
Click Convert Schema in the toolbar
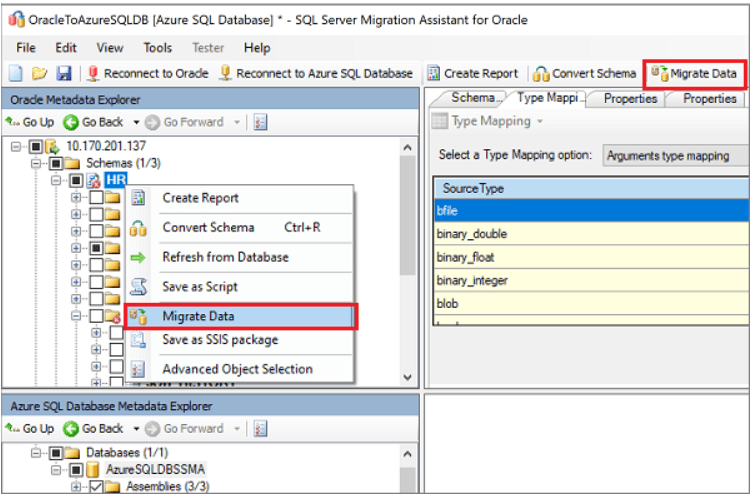point(585,73)
